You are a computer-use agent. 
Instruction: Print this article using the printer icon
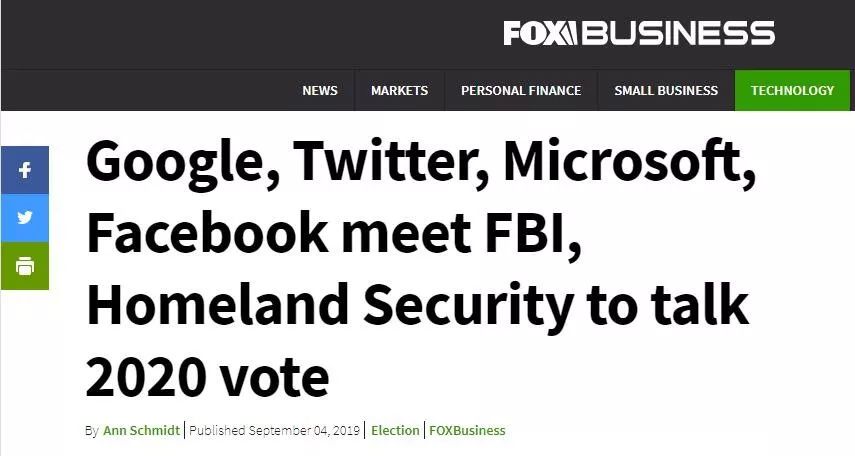[x=24, y=266]
